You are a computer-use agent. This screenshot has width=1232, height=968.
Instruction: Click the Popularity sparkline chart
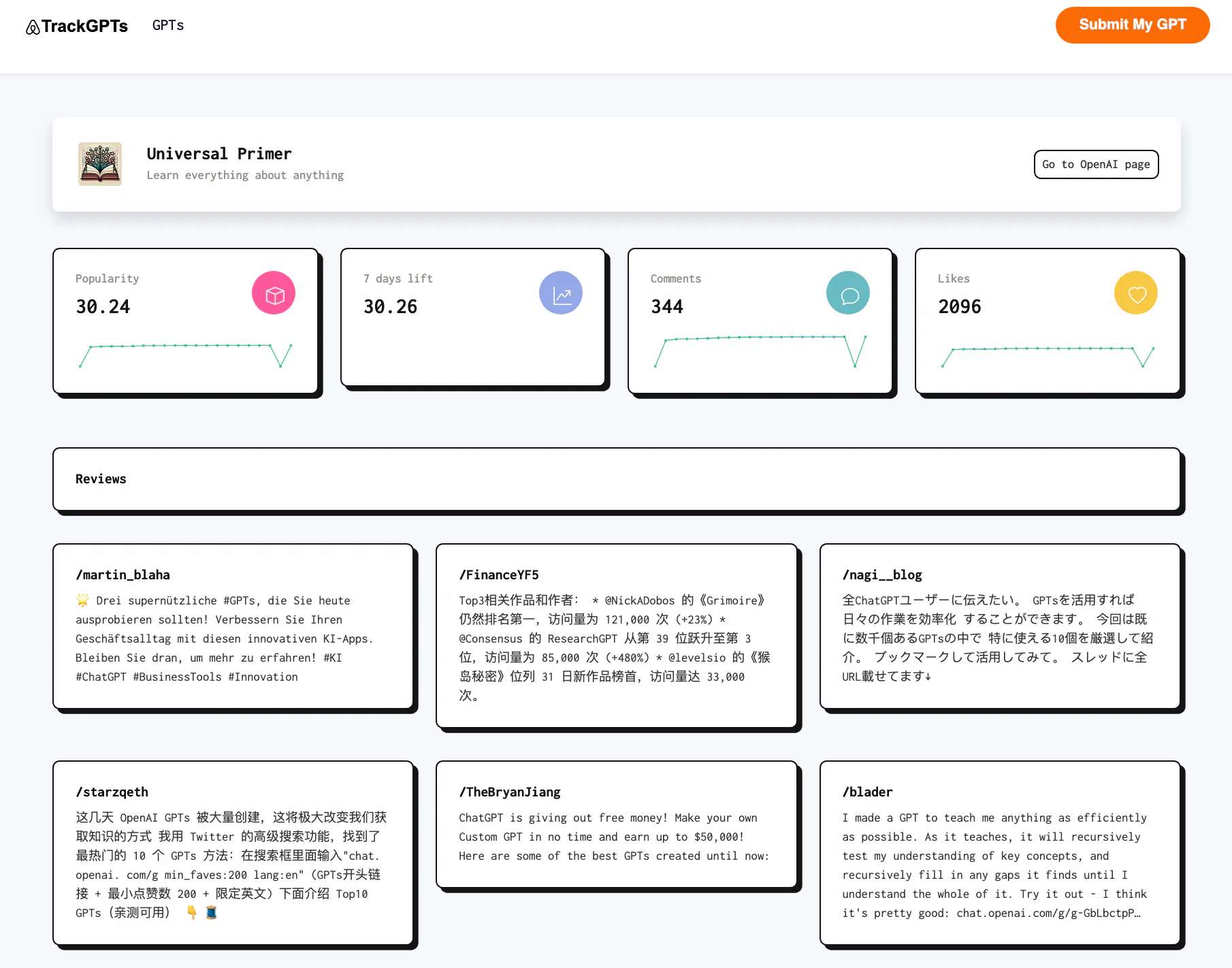pyautogui.click(x=186, y=355)
